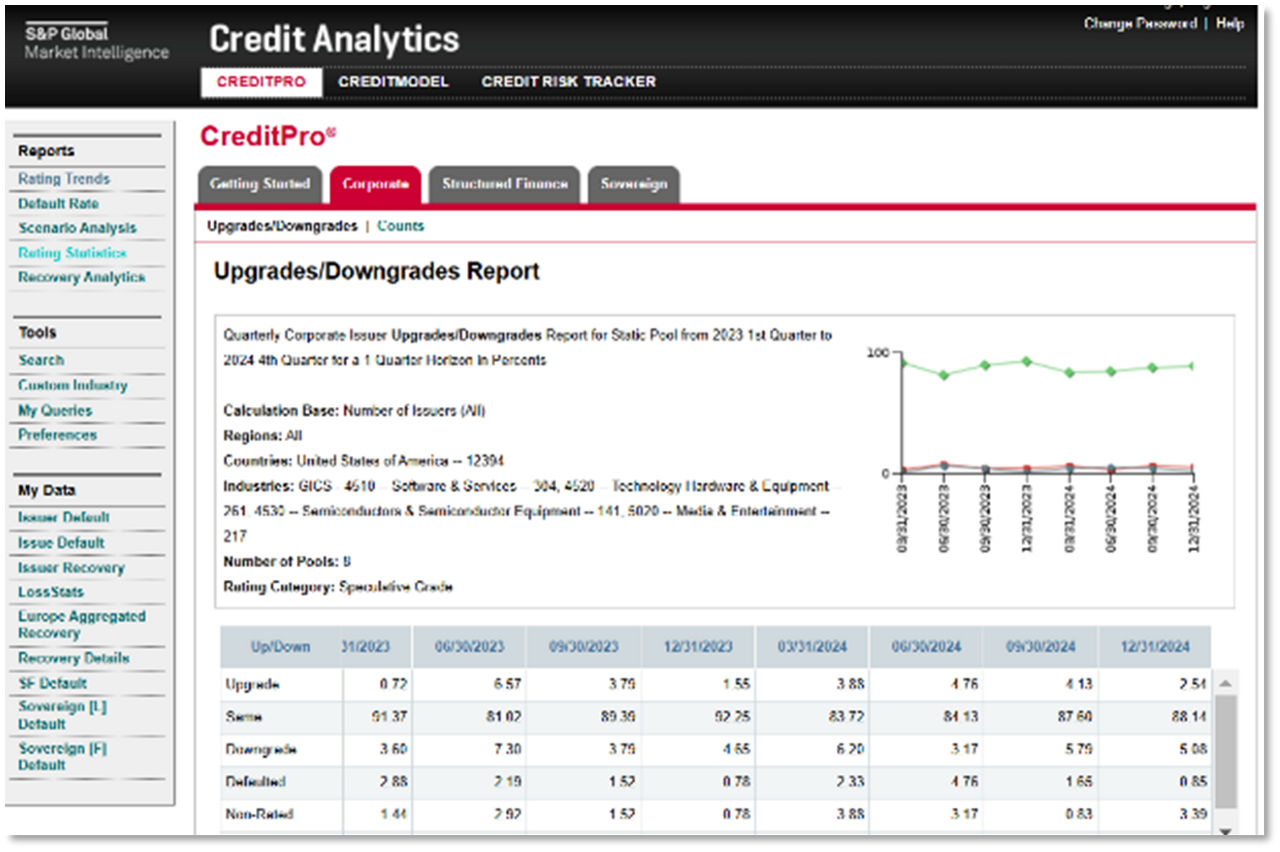Click the 09/30/2024 column header
Image resolution: width=1280 pixels, height=852 pixels.
(1040, 647)
